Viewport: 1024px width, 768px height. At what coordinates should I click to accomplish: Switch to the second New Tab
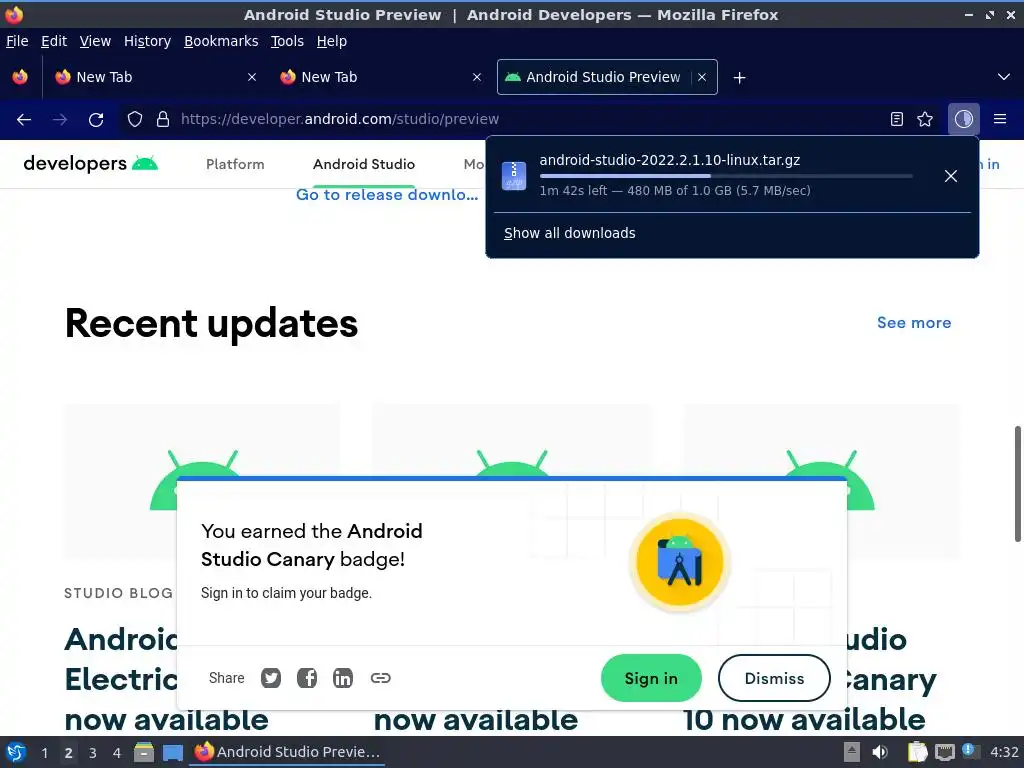coord(381,77)
